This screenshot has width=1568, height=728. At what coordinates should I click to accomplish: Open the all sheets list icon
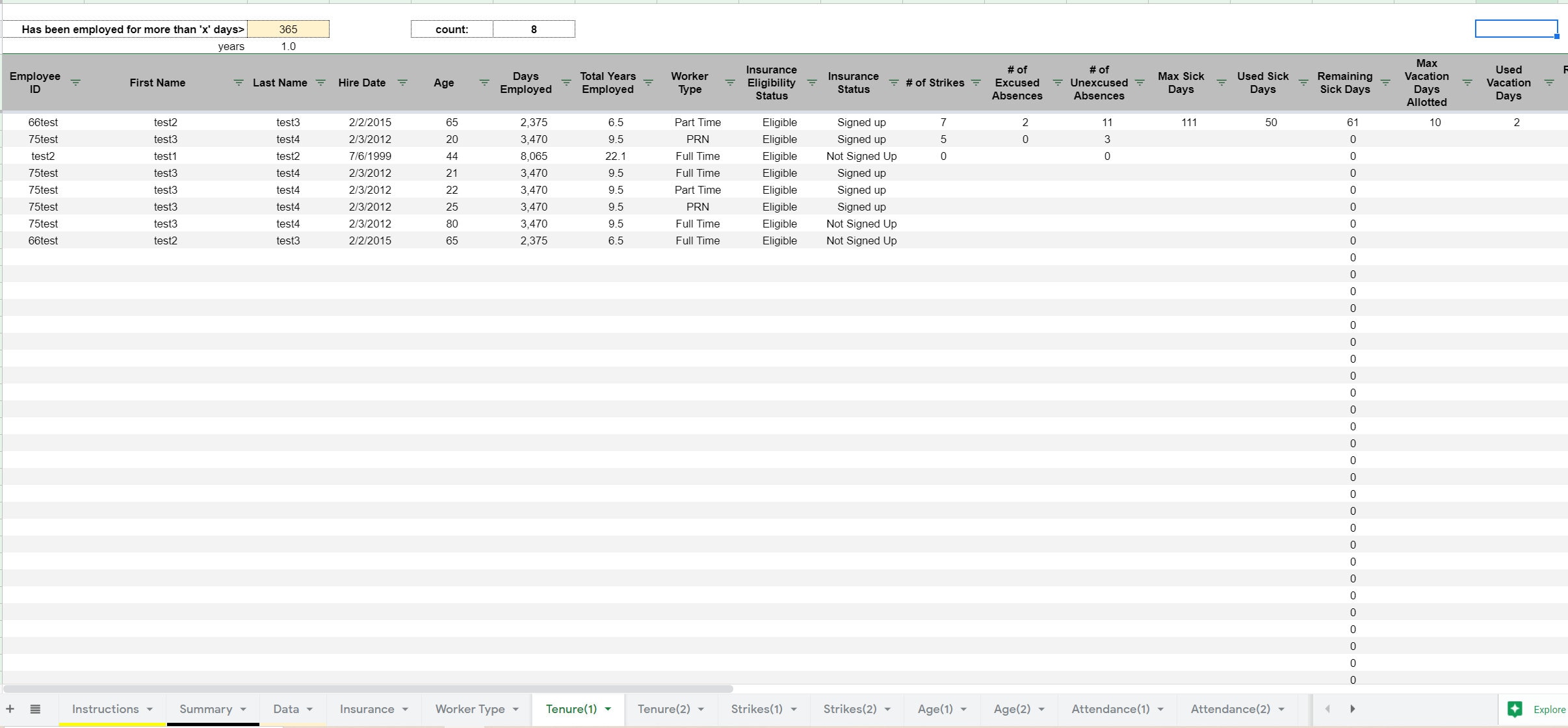point(36,709)
